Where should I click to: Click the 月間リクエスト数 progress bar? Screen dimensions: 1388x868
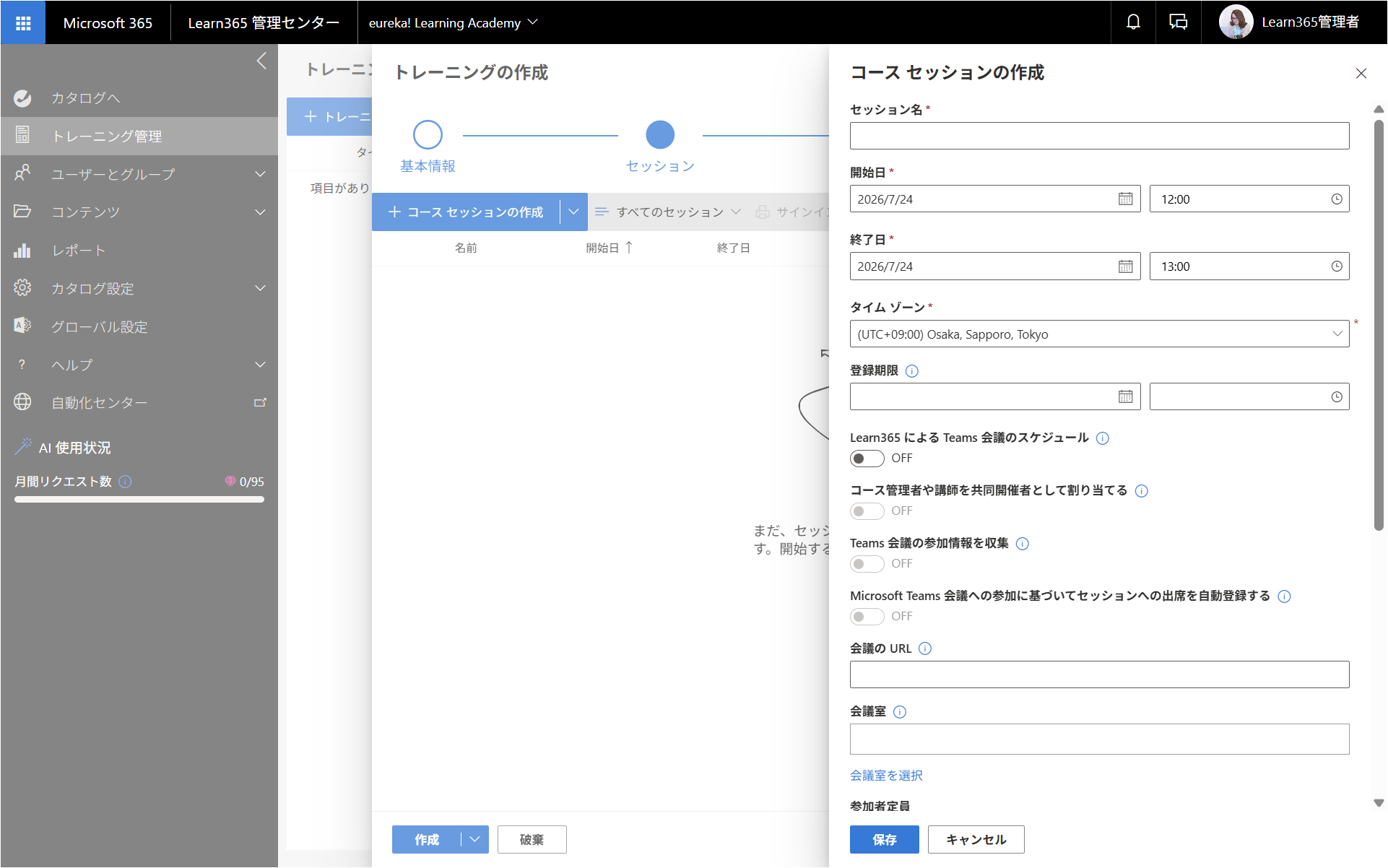pyautogui.click(x=139, y=499)
